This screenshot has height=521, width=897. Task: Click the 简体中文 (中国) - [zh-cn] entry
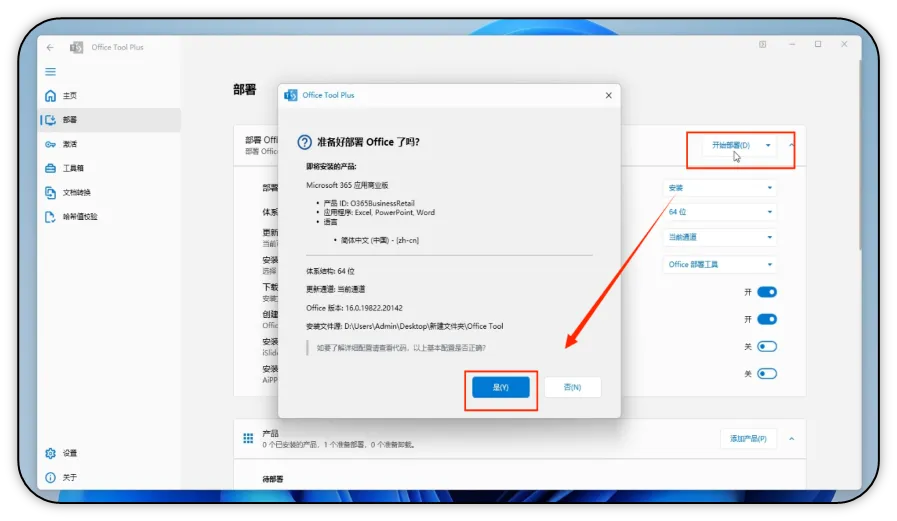click(380, 240)
